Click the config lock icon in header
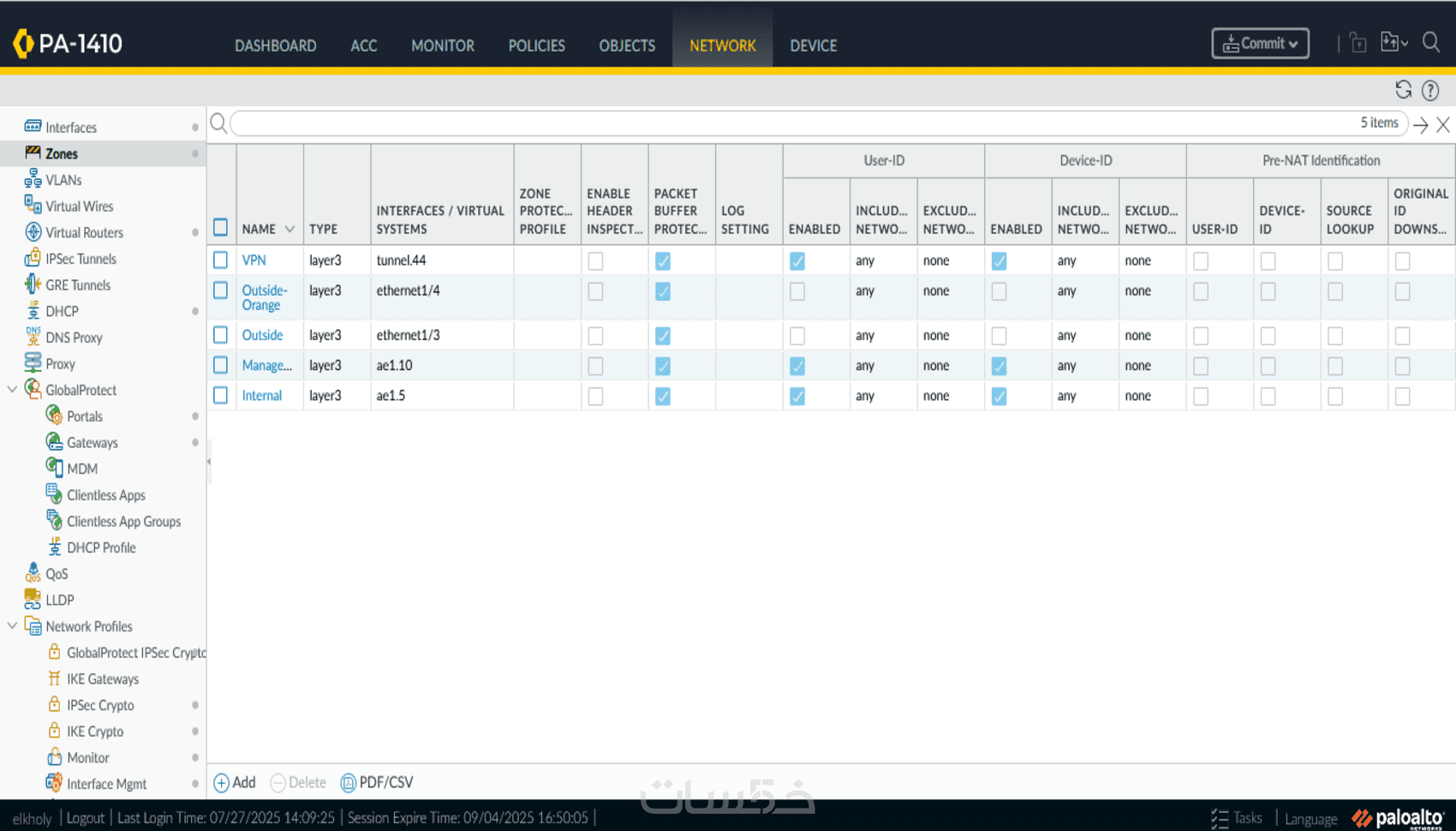Image resolution: width=1456 pixels, height=831 pixels. [1358, 43]
